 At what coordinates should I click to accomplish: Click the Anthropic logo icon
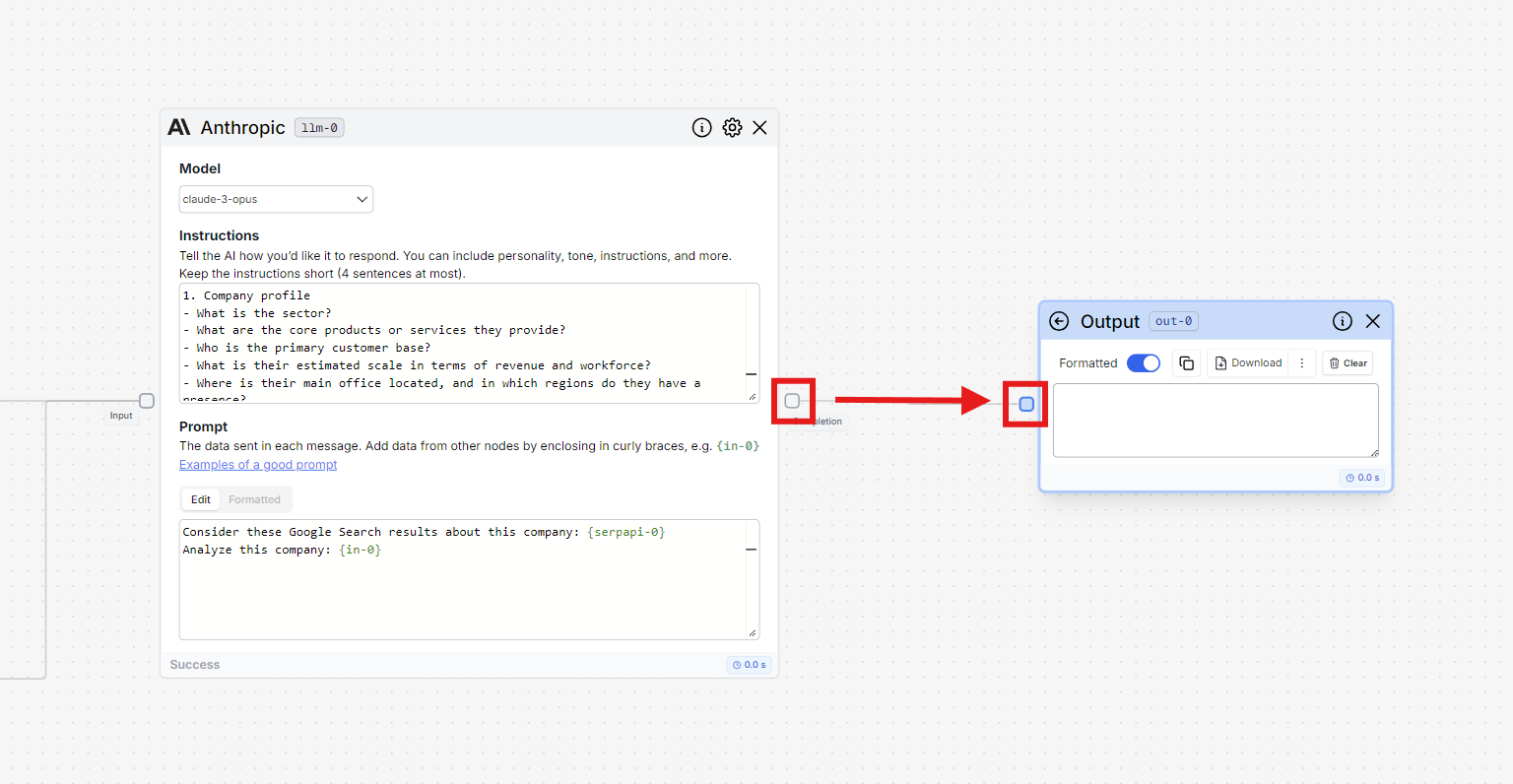(x=179, y=127)
